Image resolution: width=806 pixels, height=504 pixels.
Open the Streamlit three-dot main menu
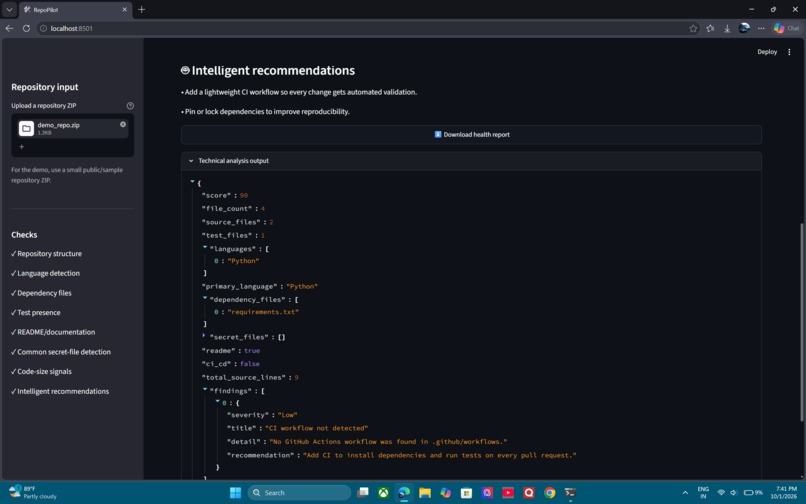pyautogui.click(x=789, y=52)
